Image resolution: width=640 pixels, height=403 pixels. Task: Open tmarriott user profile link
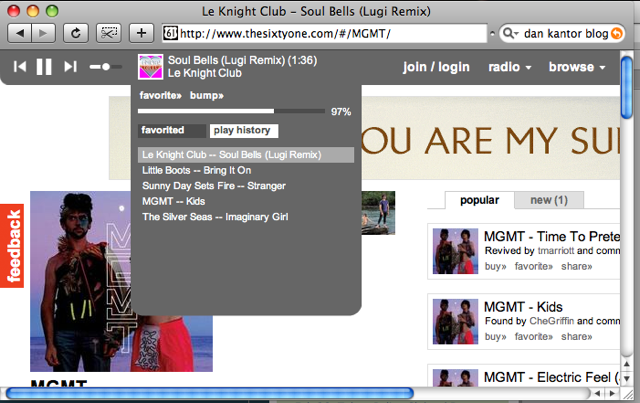coord(556,251)
